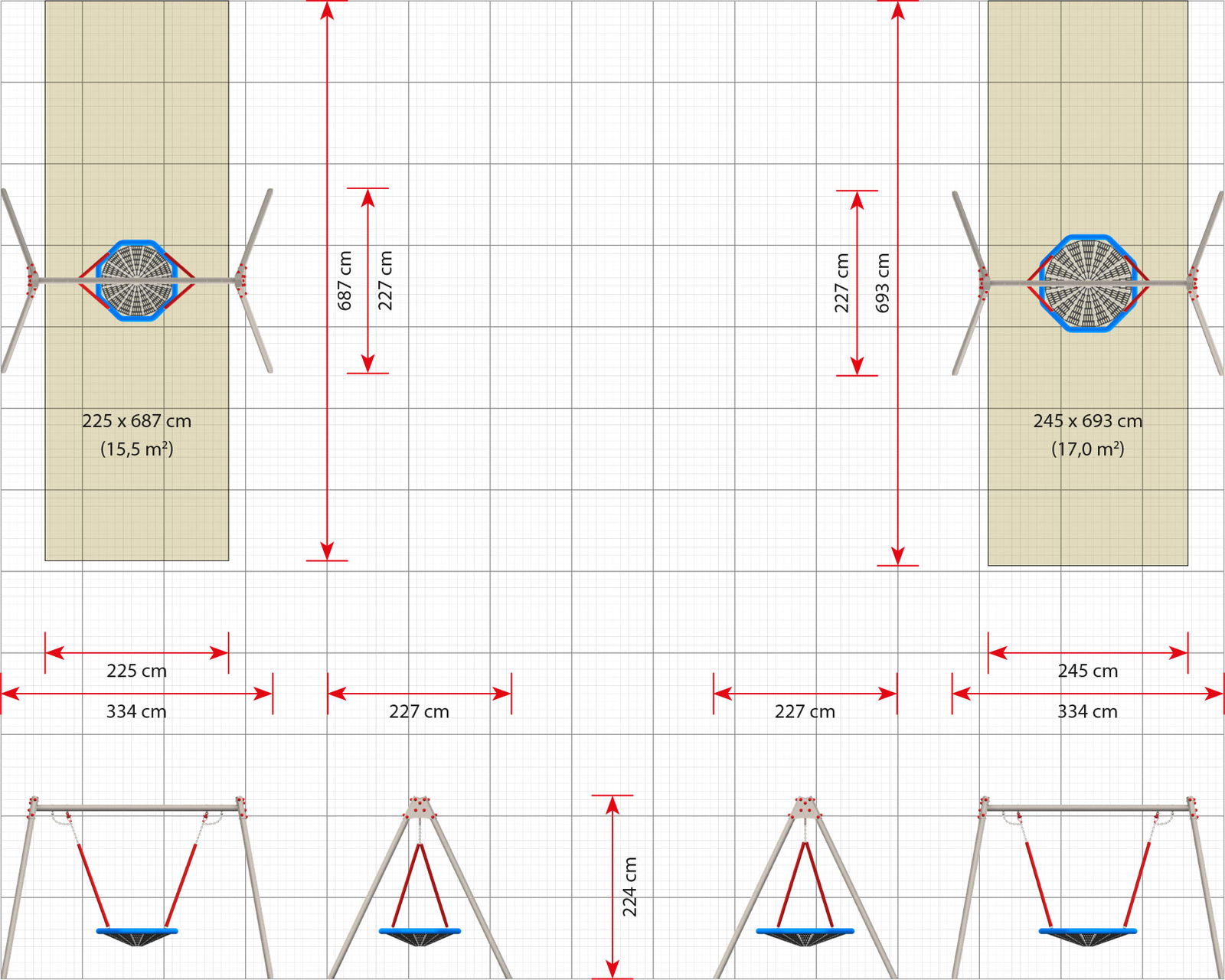Select the vertical '687 cm' dimension label
The width and height of the screenshot is (1225, 980).
[345, 280]
